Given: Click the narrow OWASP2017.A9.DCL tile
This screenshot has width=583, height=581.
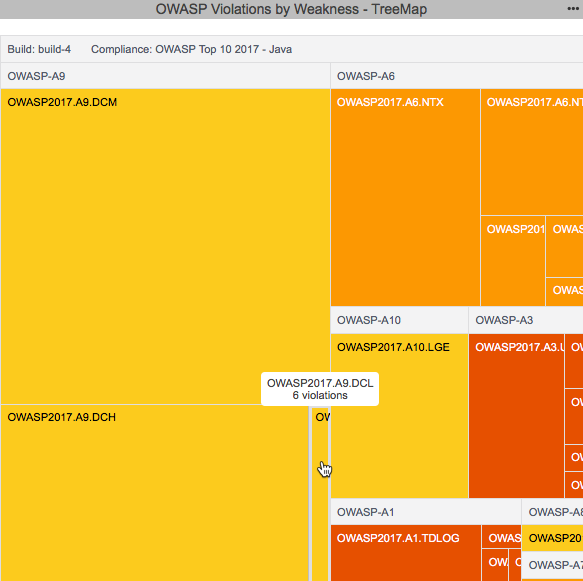Looking at the screenshot, I should point(320,494).
